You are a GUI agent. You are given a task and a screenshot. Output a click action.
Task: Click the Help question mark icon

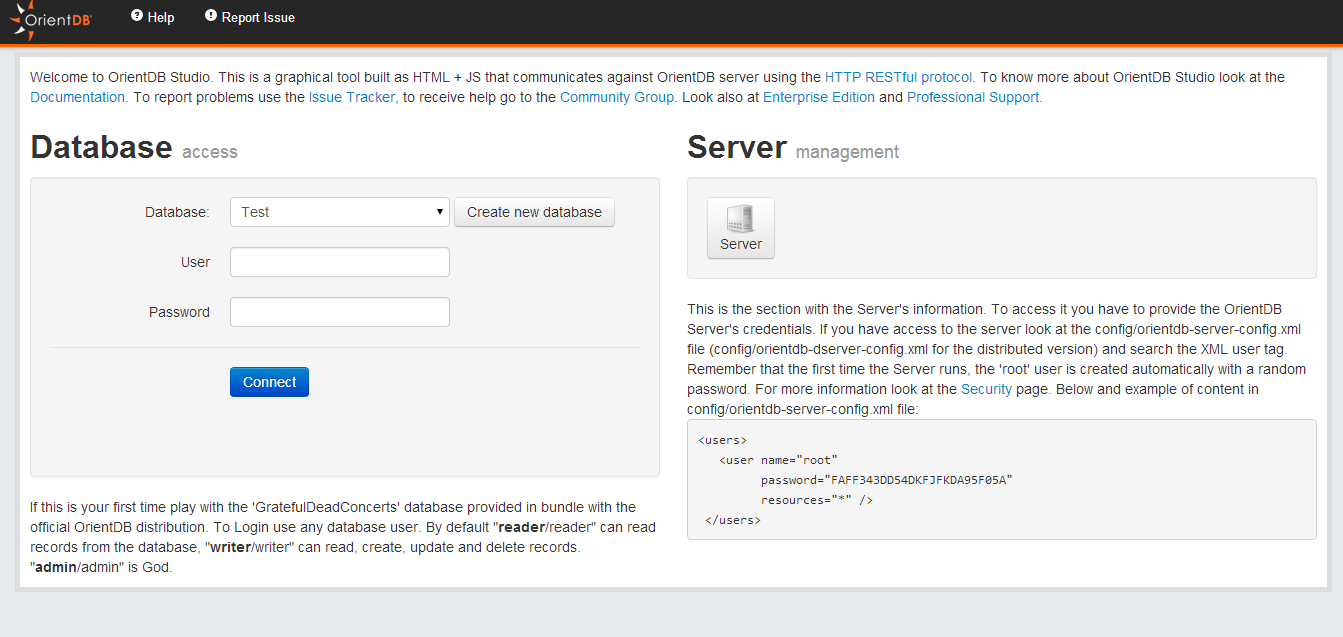click(x=137, y=16)
